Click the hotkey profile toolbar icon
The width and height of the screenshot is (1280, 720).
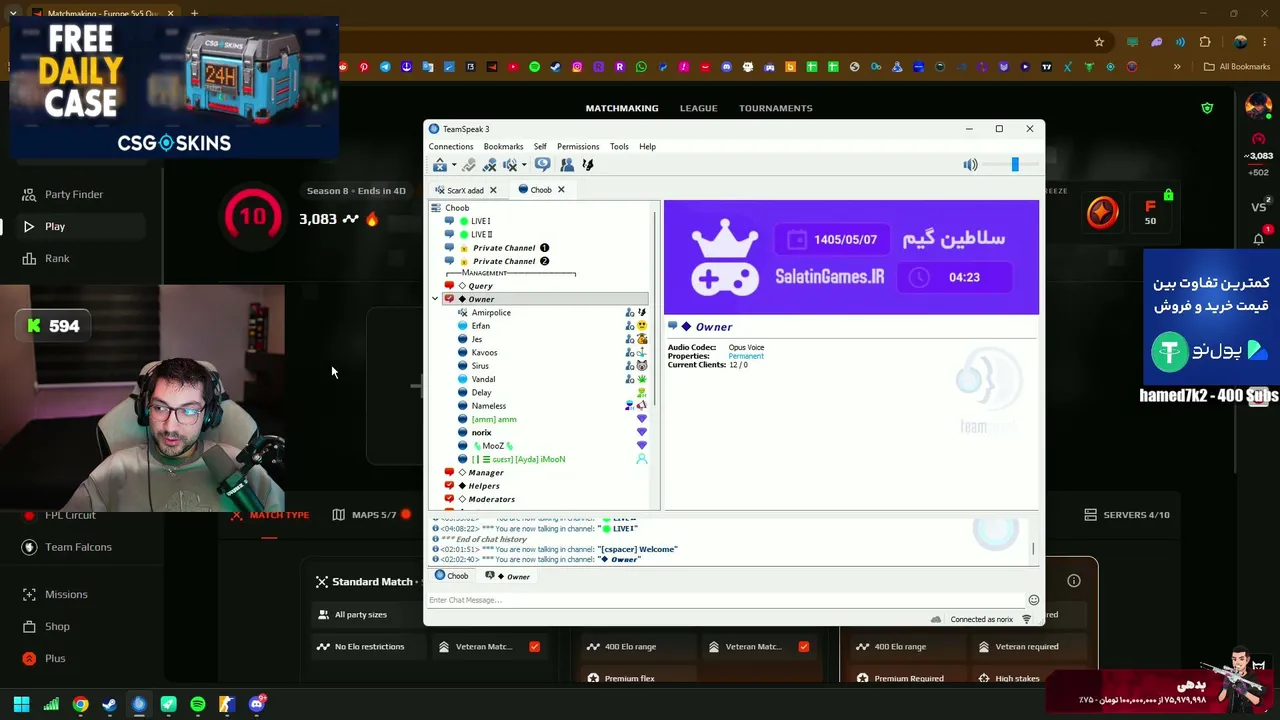click(588, 165)
